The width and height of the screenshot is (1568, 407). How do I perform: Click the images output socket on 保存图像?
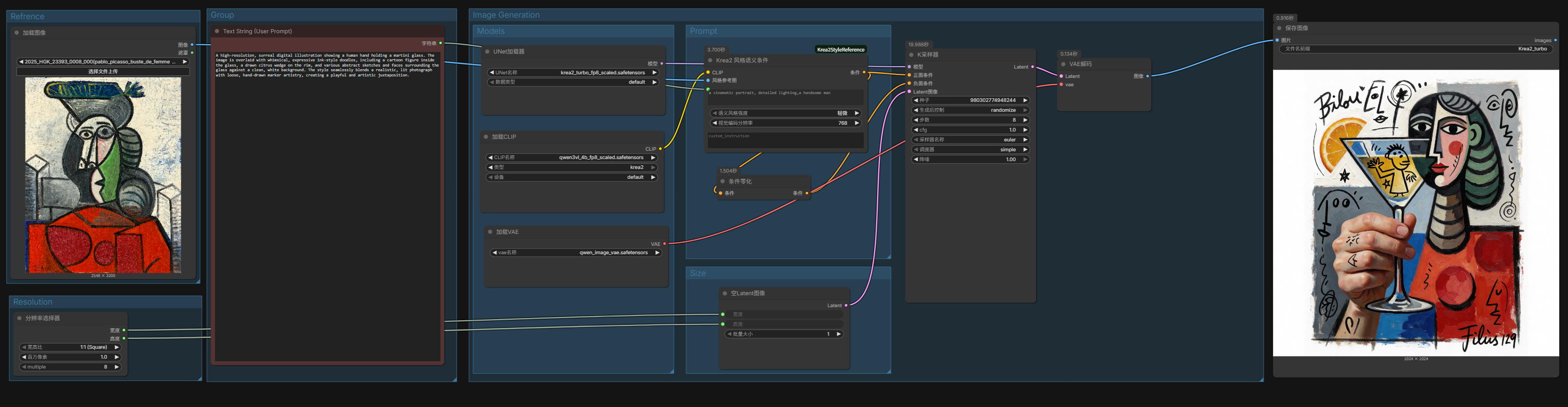tap(1555, 40)
